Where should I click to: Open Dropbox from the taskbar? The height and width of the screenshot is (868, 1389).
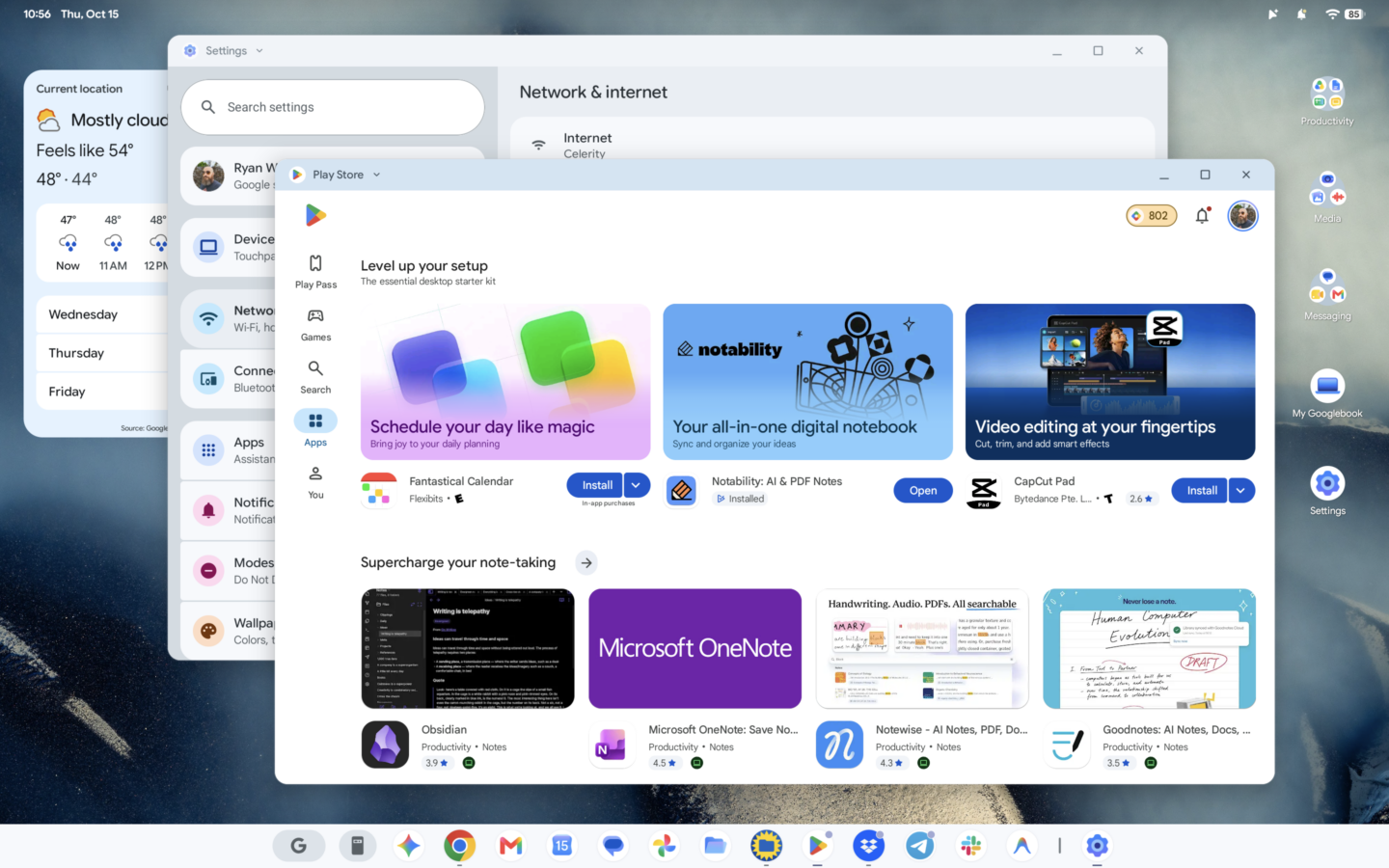(869, 846)
